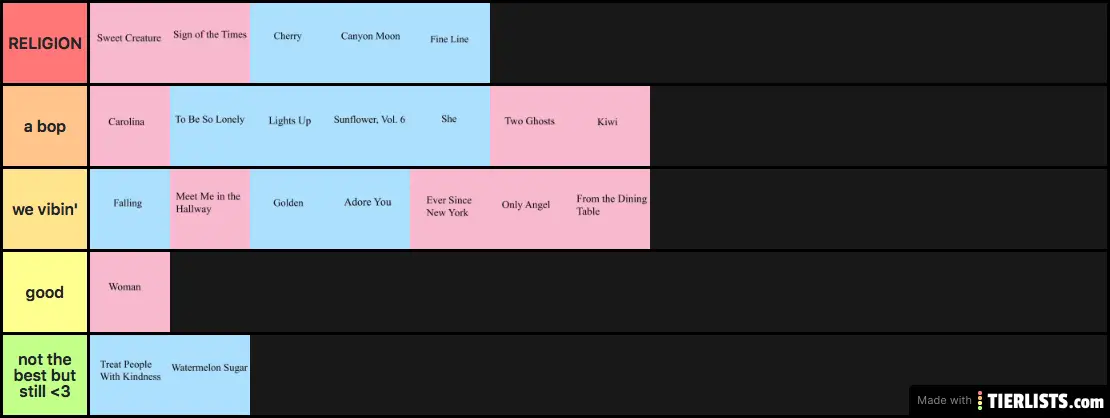This screenshot has width=1110, height=418.
Task: Select the From the Dining Table tile
Action: coord(610,208)
